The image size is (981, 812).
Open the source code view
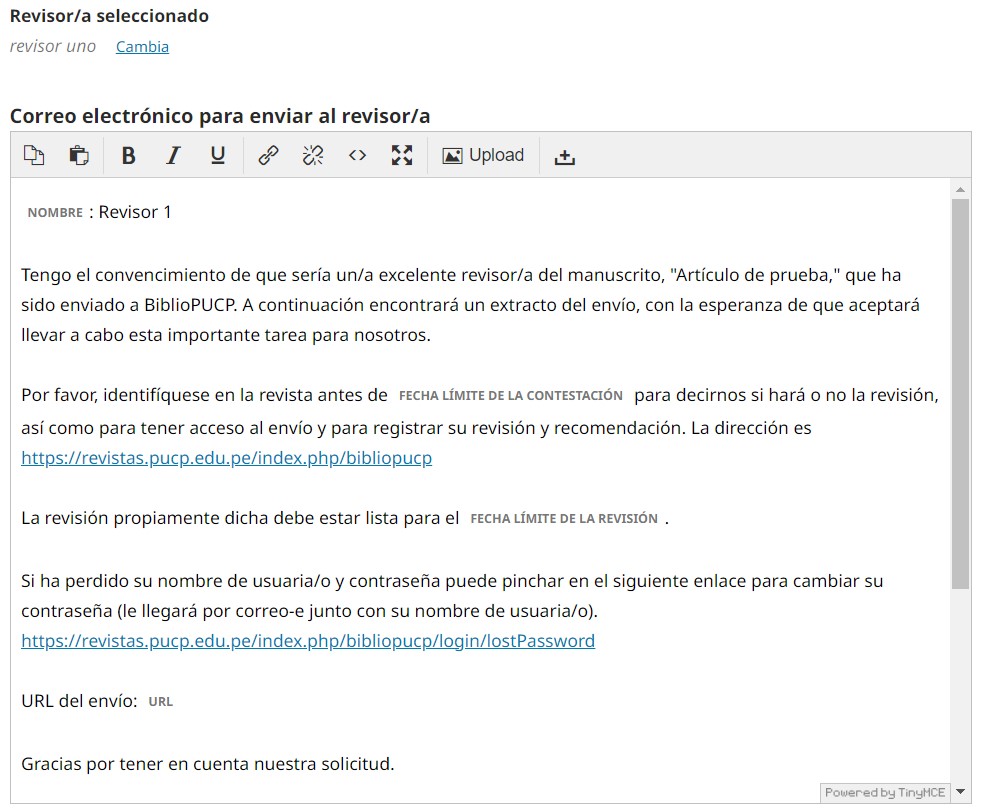pos(357,155)
